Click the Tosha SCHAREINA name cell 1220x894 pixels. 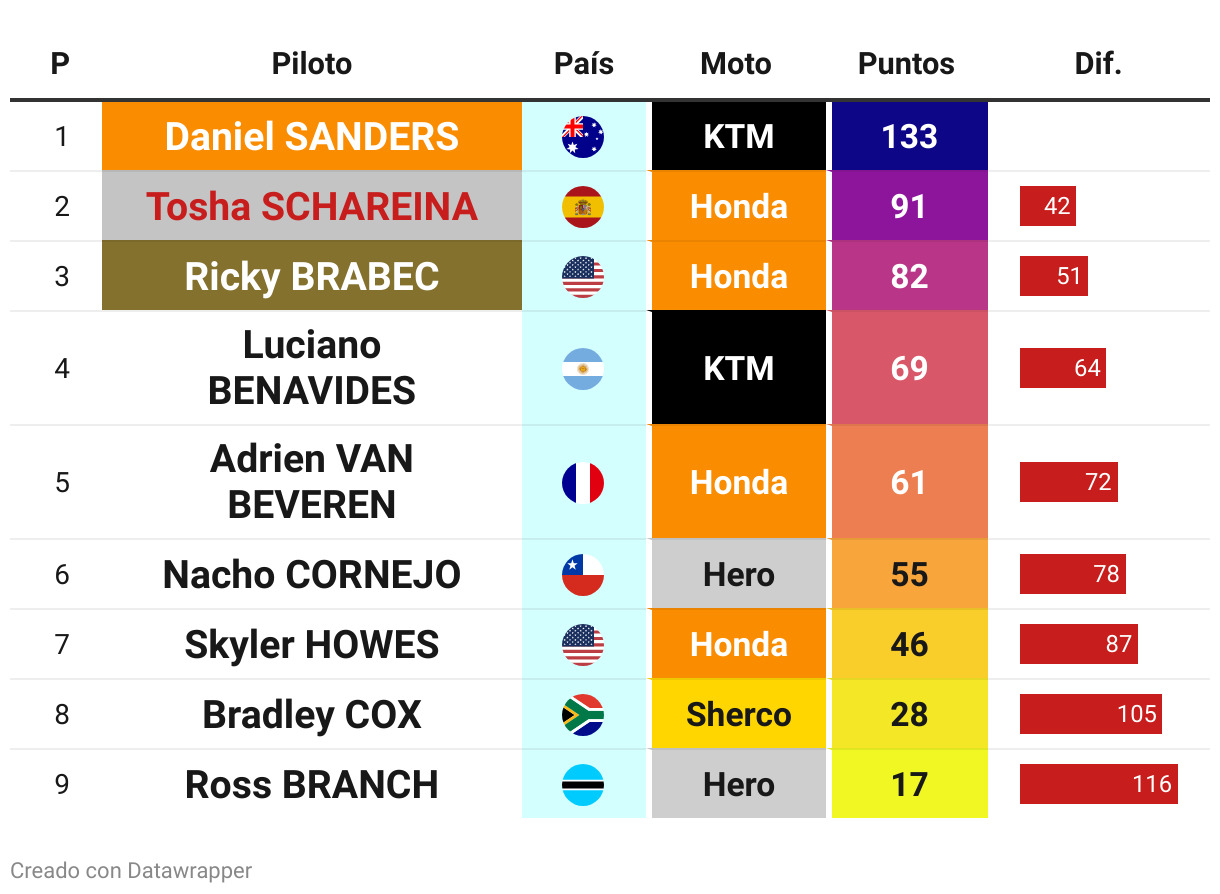click(x=312, y=206)
